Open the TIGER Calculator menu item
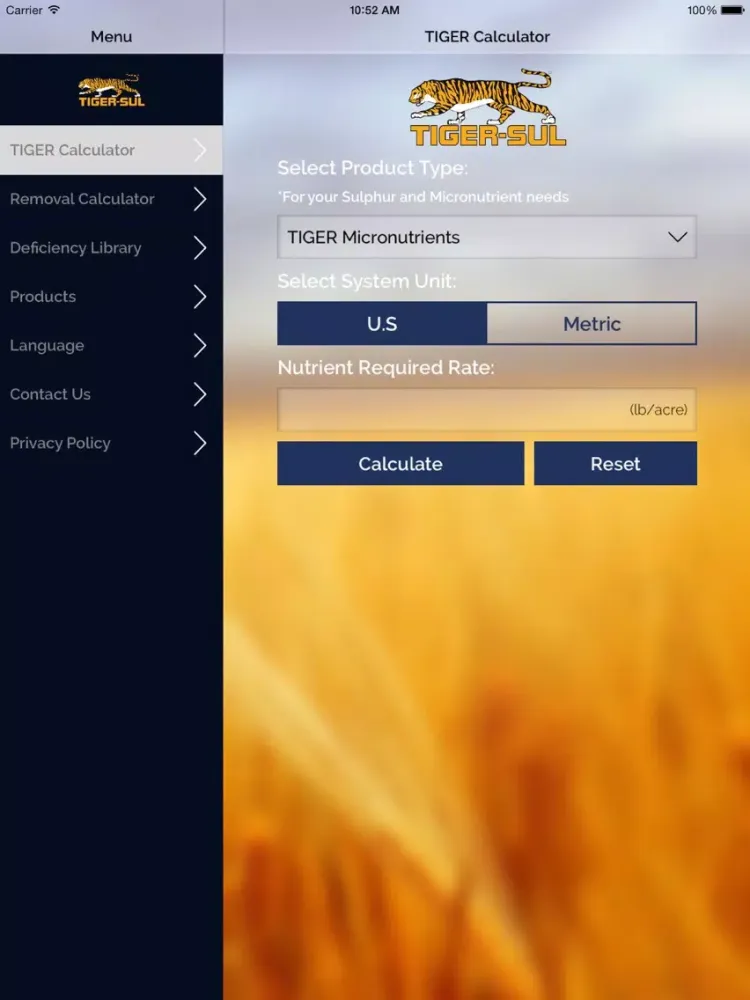This screenshot has width=750, height=1000. (x=111, y=150)
